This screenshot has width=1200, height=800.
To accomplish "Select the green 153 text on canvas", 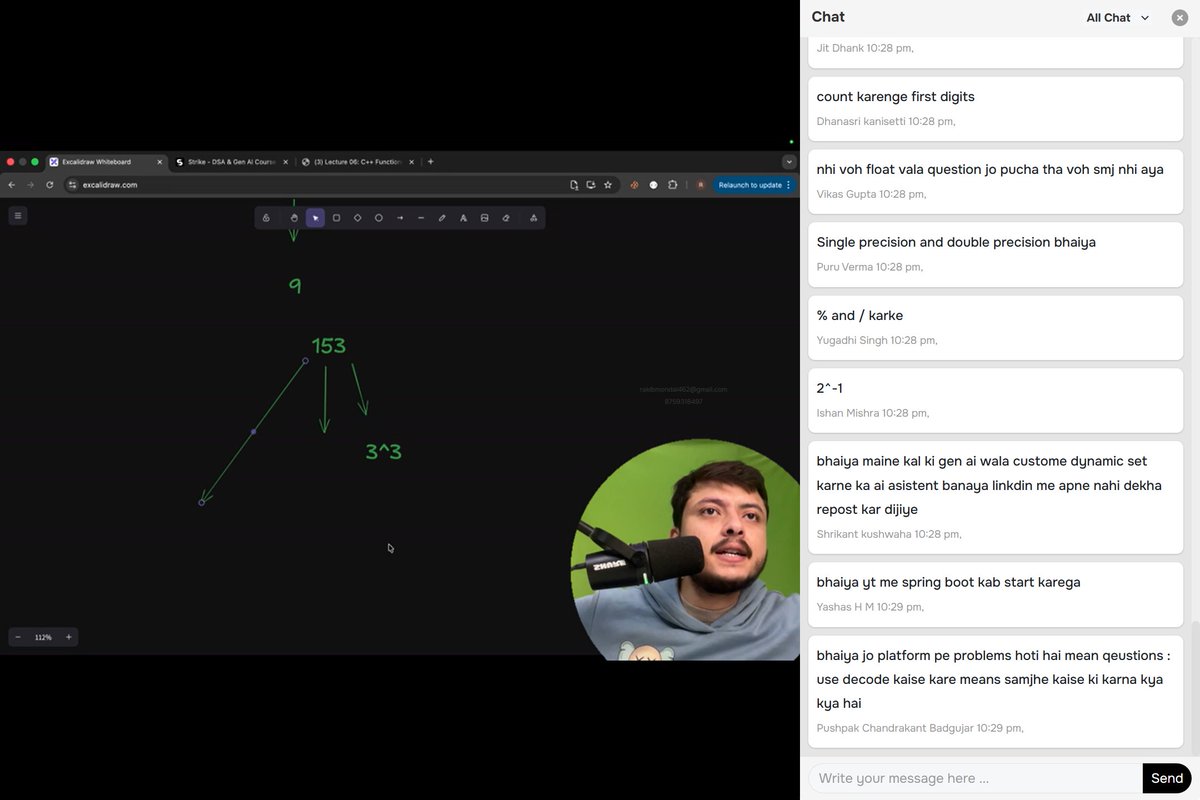I will 329,346.
